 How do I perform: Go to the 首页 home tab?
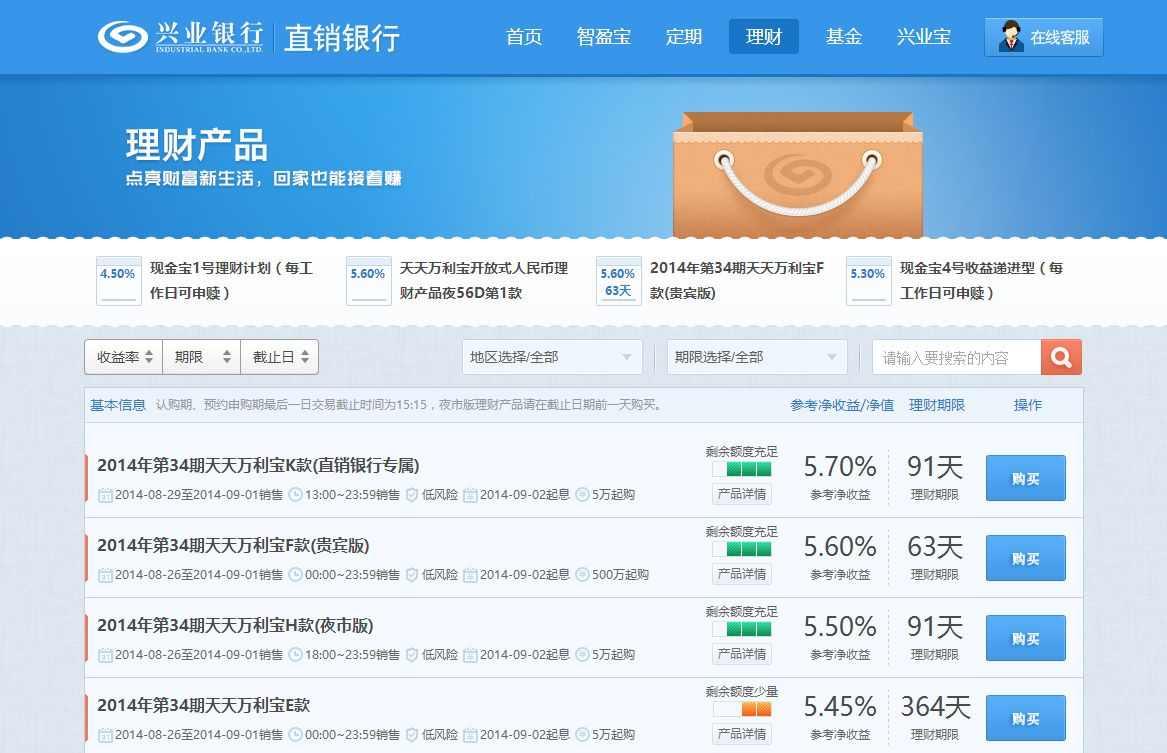click(524, 36)
